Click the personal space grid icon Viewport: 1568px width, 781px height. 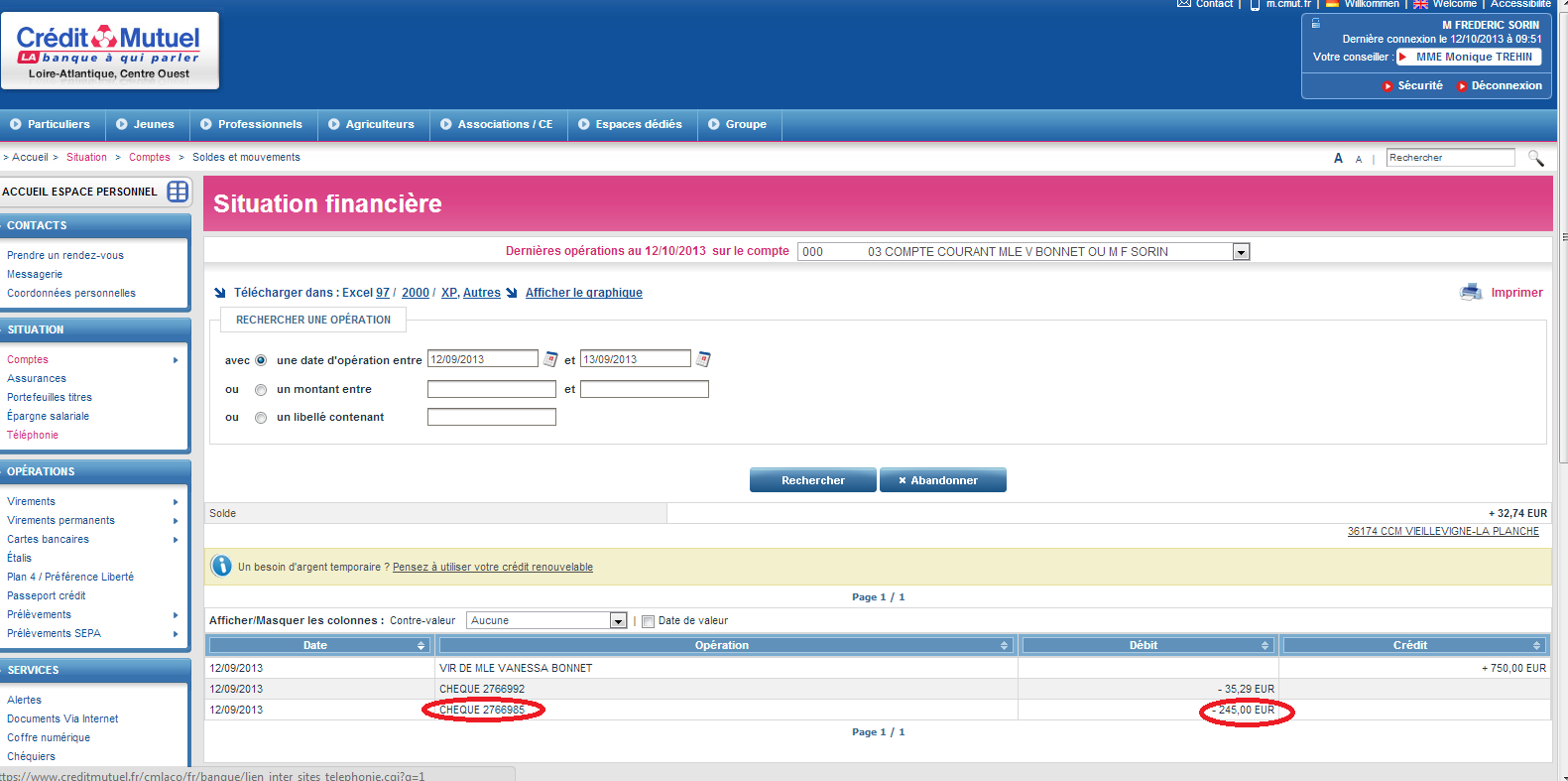[178, 192]
